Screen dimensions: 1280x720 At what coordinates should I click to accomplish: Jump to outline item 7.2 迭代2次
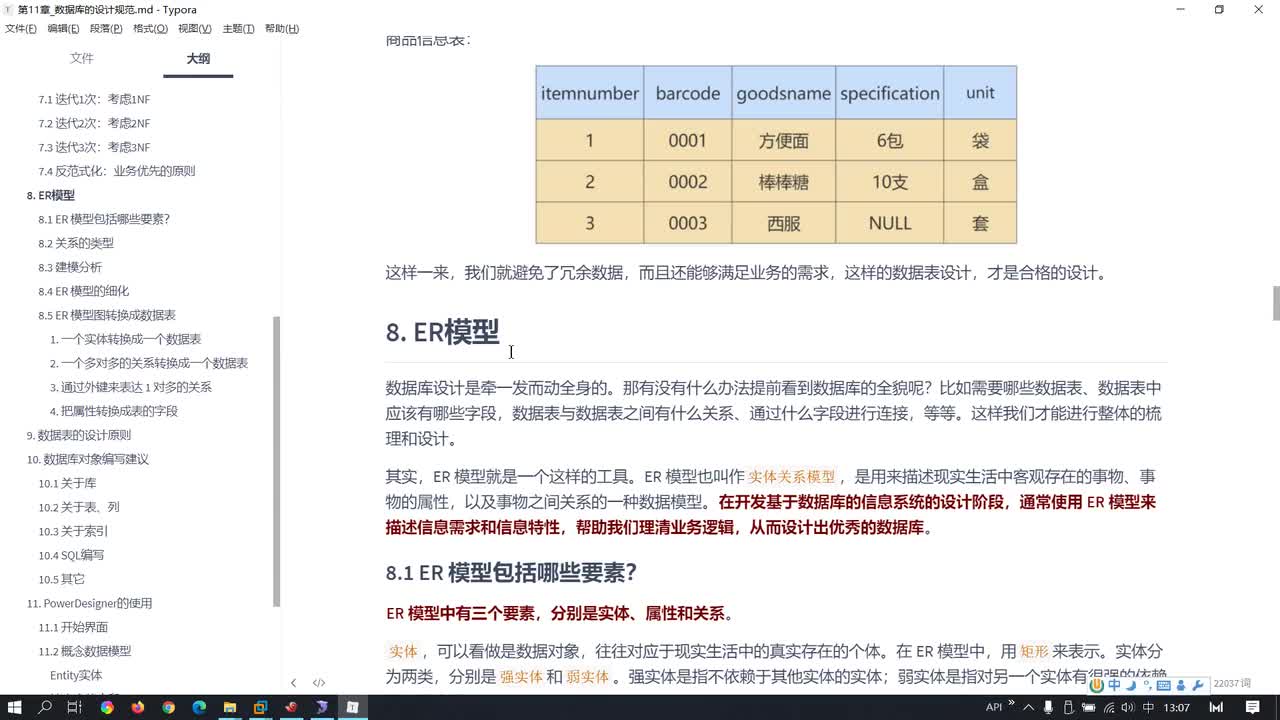[x=94, y=123]
